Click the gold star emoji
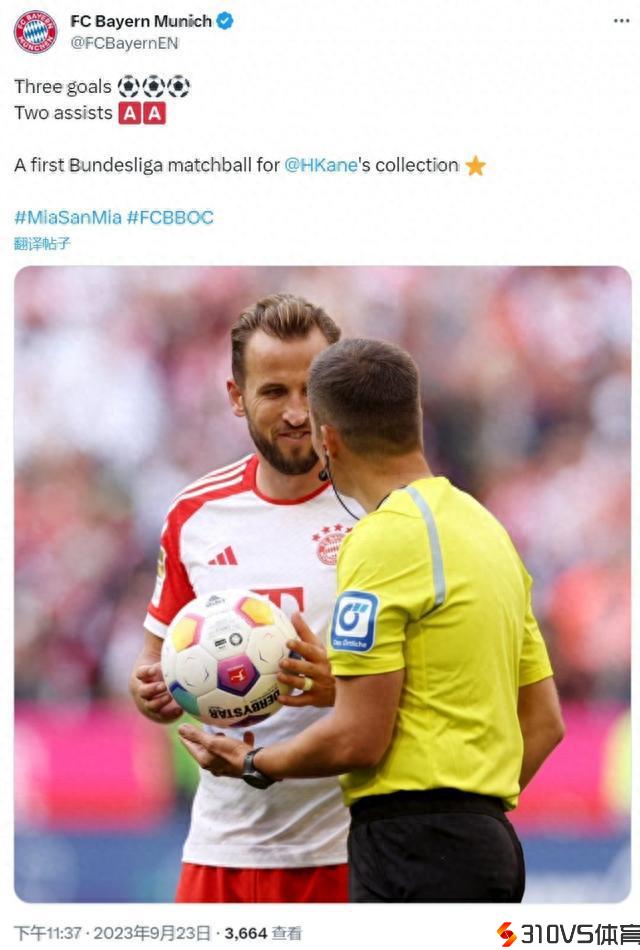 click(x=475, y=165)
